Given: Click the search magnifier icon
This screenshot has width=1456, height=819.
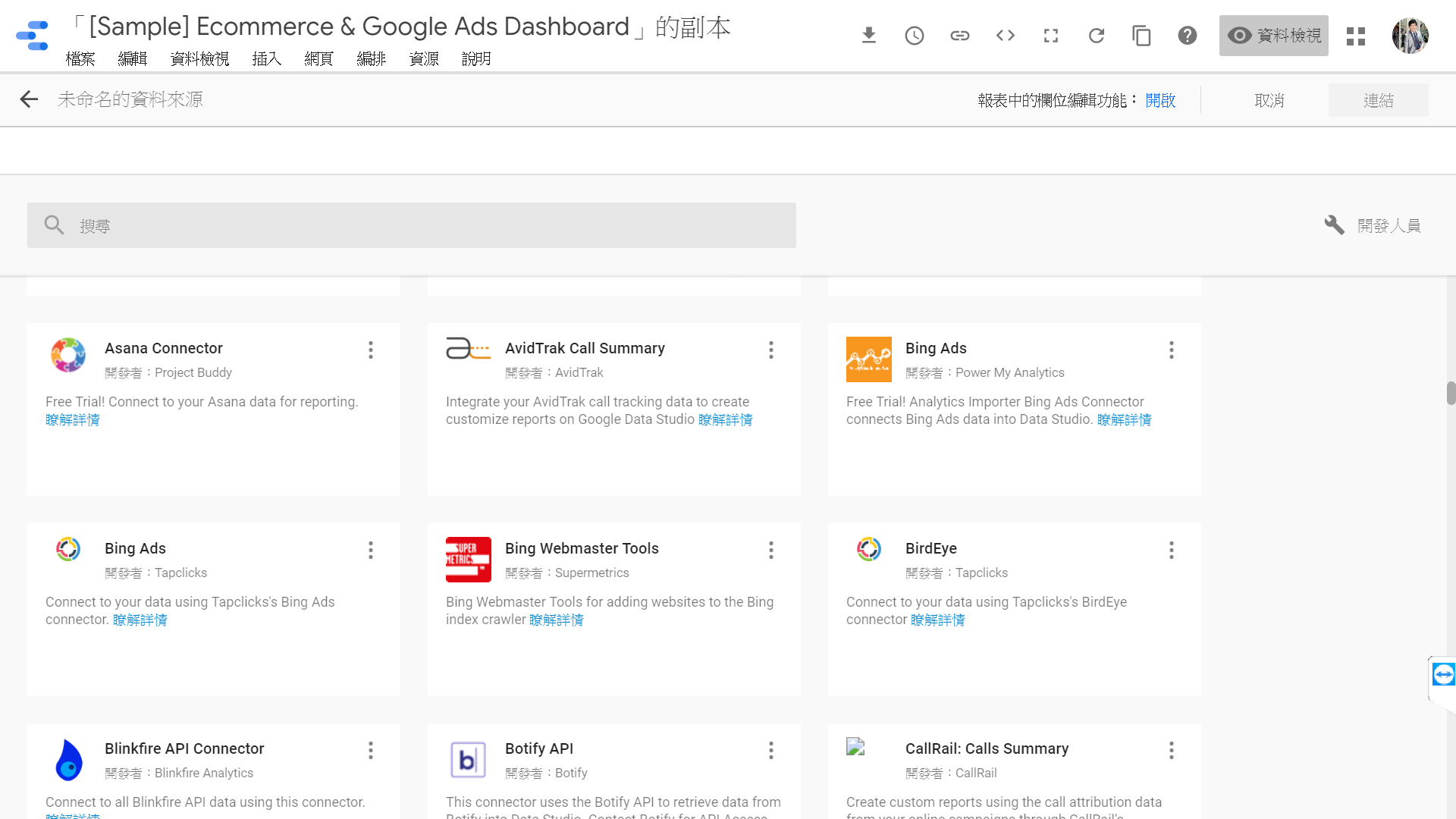Looking at the screenshot, I should [x=54, y=225].
